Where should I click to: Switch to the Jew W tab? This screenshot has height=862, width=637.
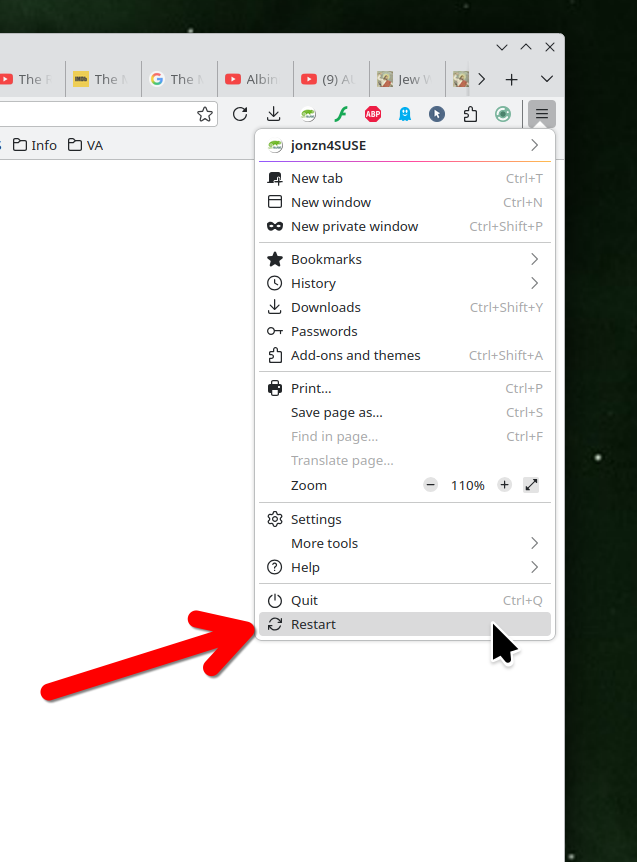(x=407, y=79)
